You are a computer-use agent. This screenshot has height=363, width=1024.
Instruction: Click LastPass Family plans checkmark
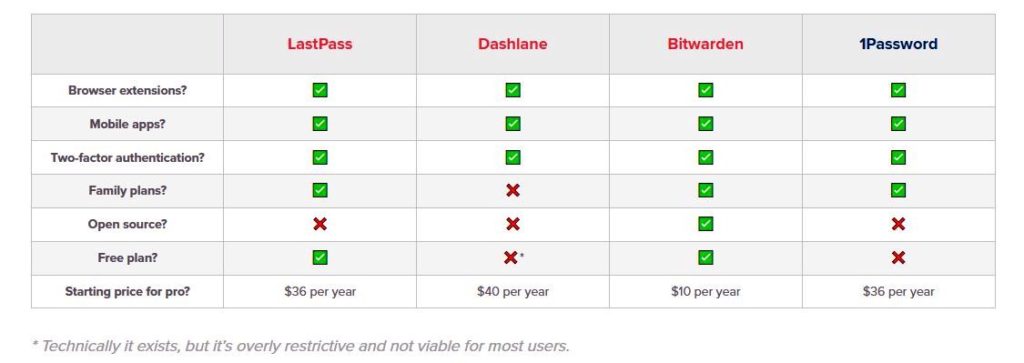[x=320, y=191]
